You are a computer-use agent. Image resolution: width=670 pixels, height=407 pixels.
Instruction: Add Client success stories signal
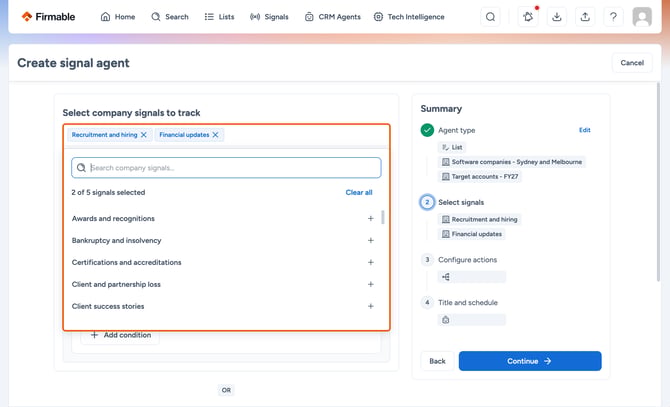370,306
